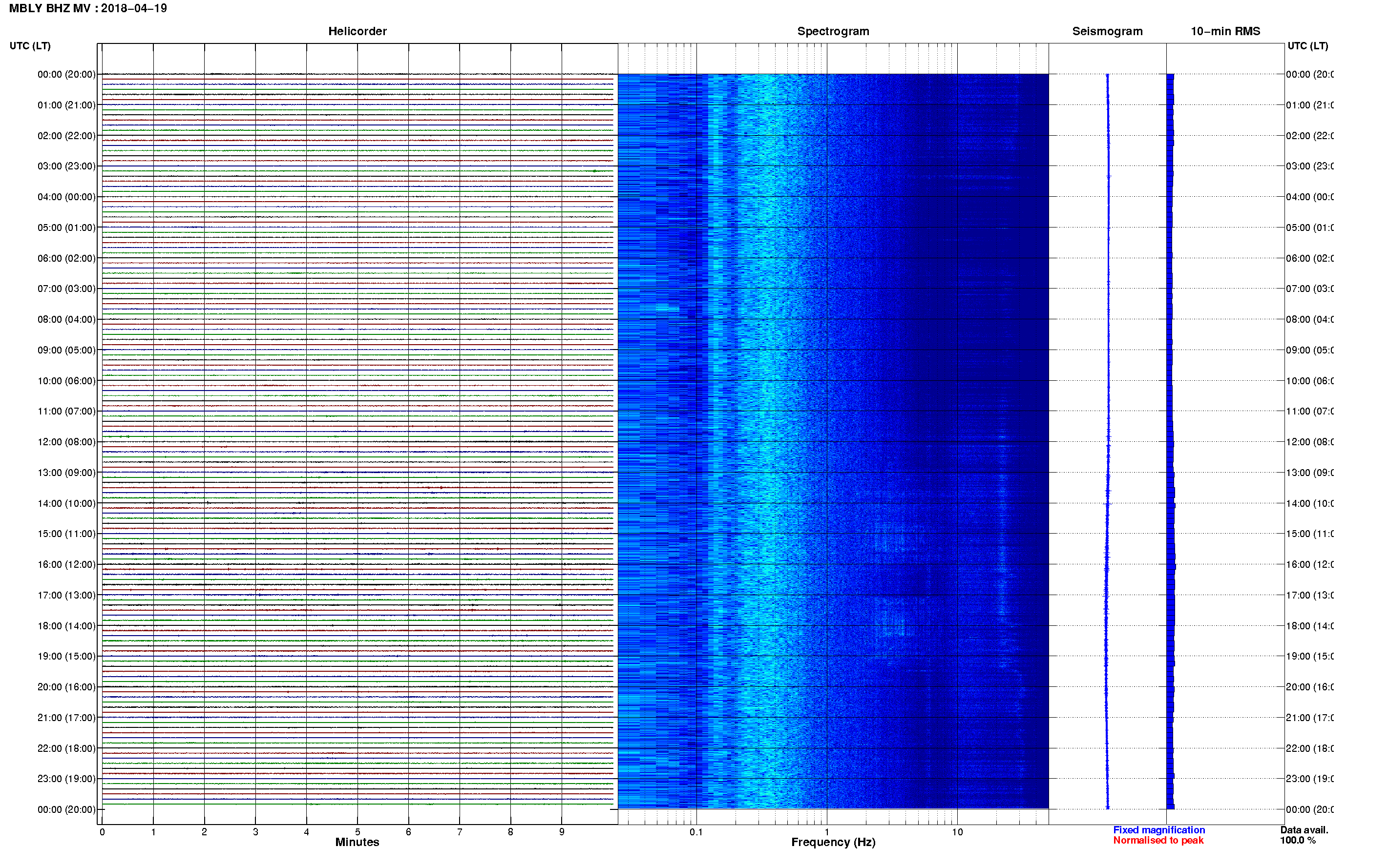Click the '04:00 (00:00)' left axis label

[x=66, y=197]
